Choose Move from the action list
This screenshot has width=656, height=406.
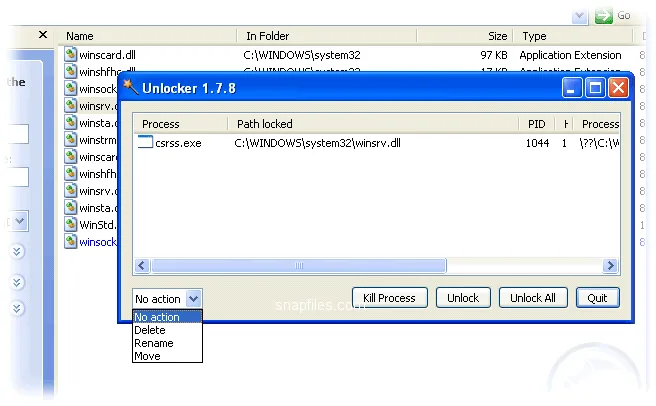tap(167, 356)
